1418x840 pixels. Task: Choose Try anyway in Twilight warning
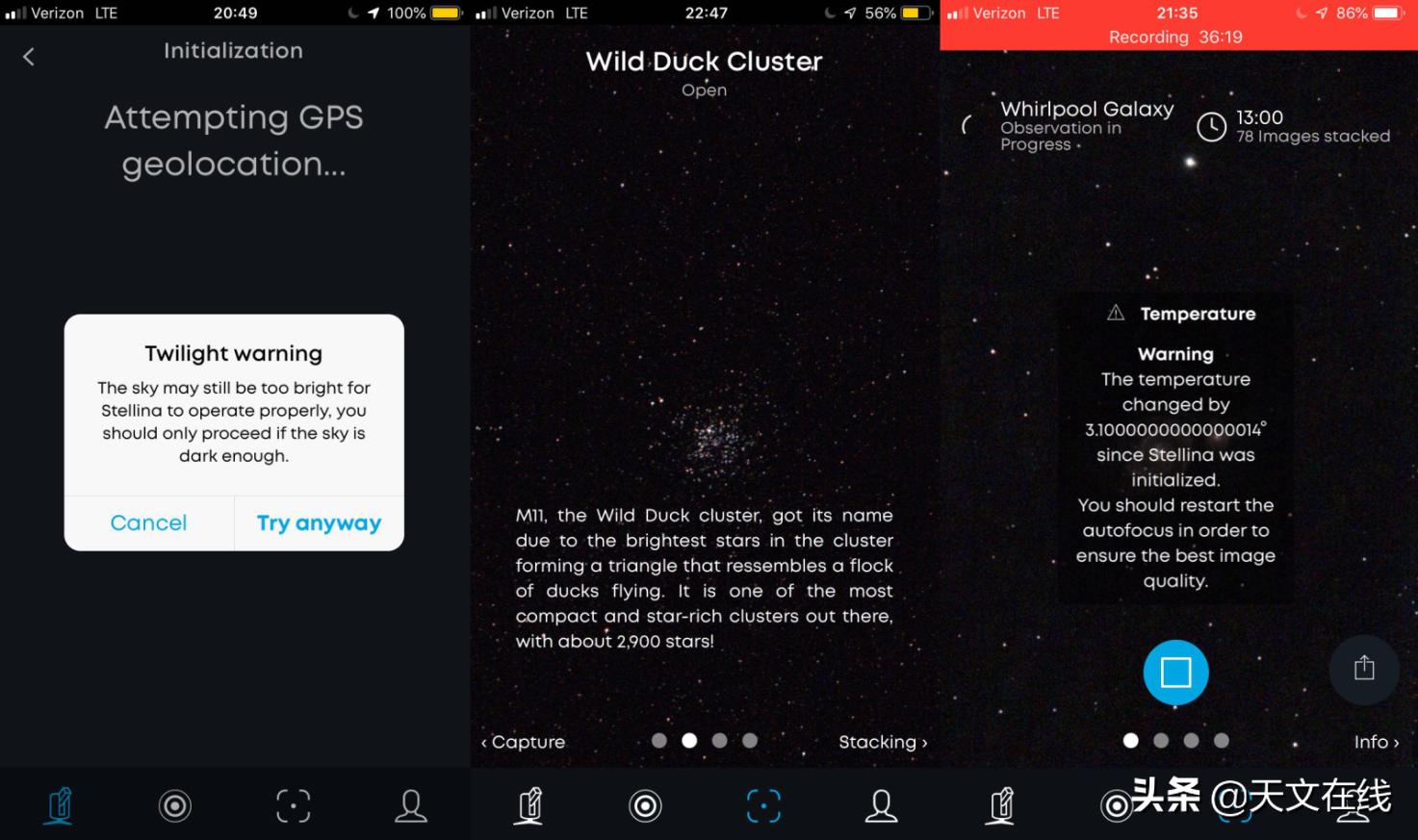point(319,522)
